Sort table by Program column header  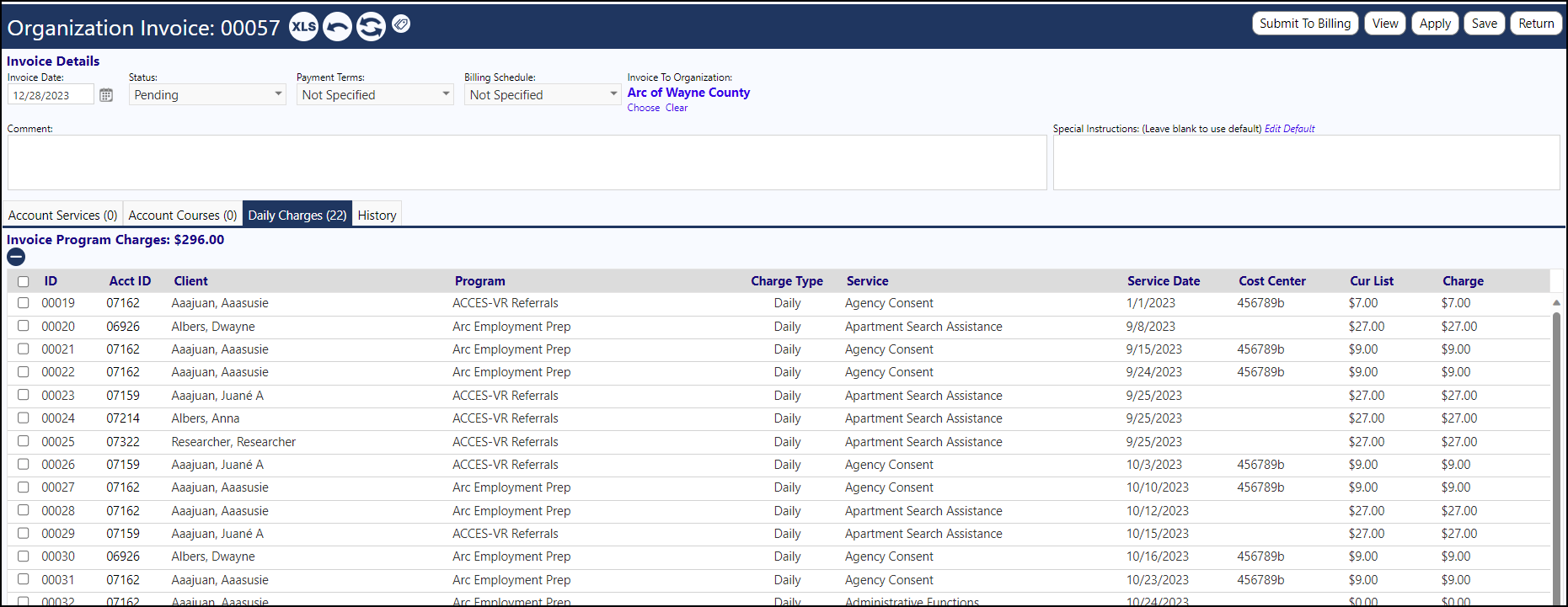tap(480, 281)
